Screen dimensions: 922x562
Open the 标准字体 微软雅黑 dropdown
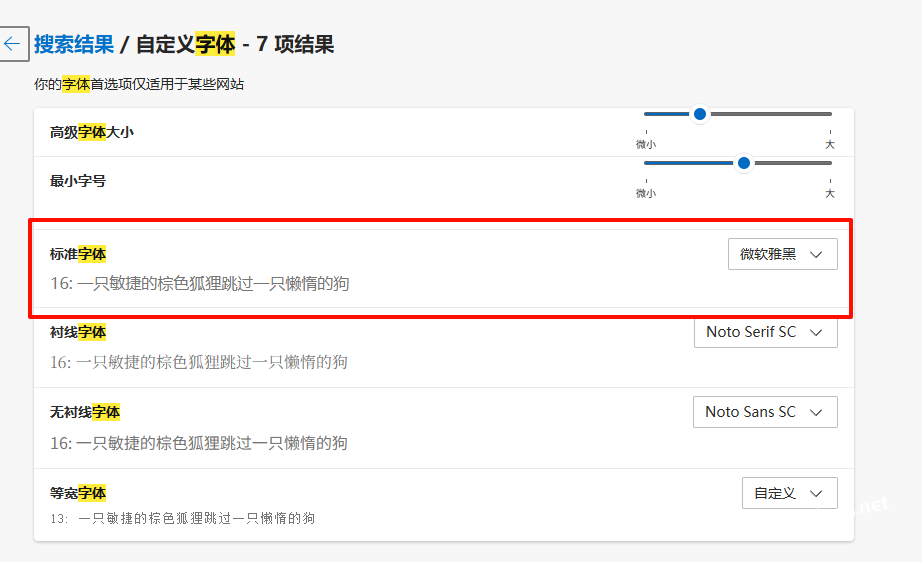pyautogui.click(x=782, y=254)
